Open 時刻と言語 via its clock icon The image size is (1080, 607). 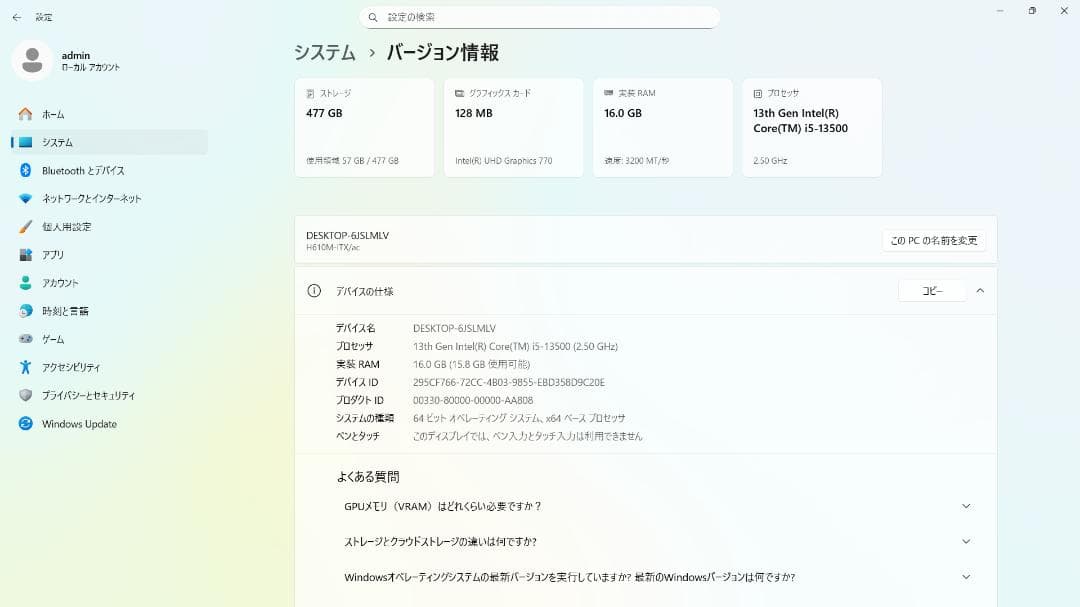pos(20,310)
